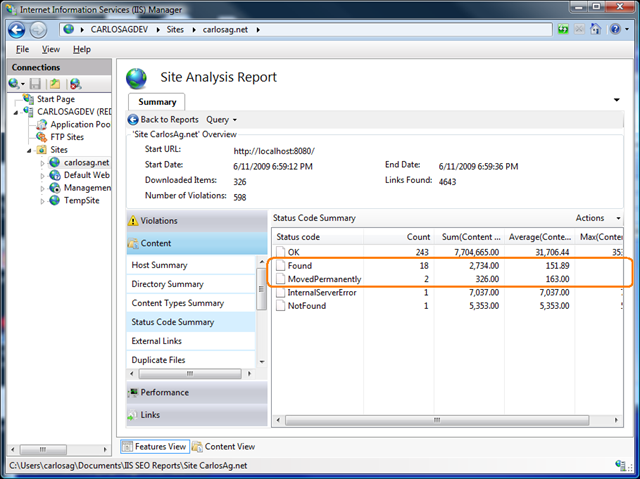Open Duplicate Files report

(x=191, y=360)
